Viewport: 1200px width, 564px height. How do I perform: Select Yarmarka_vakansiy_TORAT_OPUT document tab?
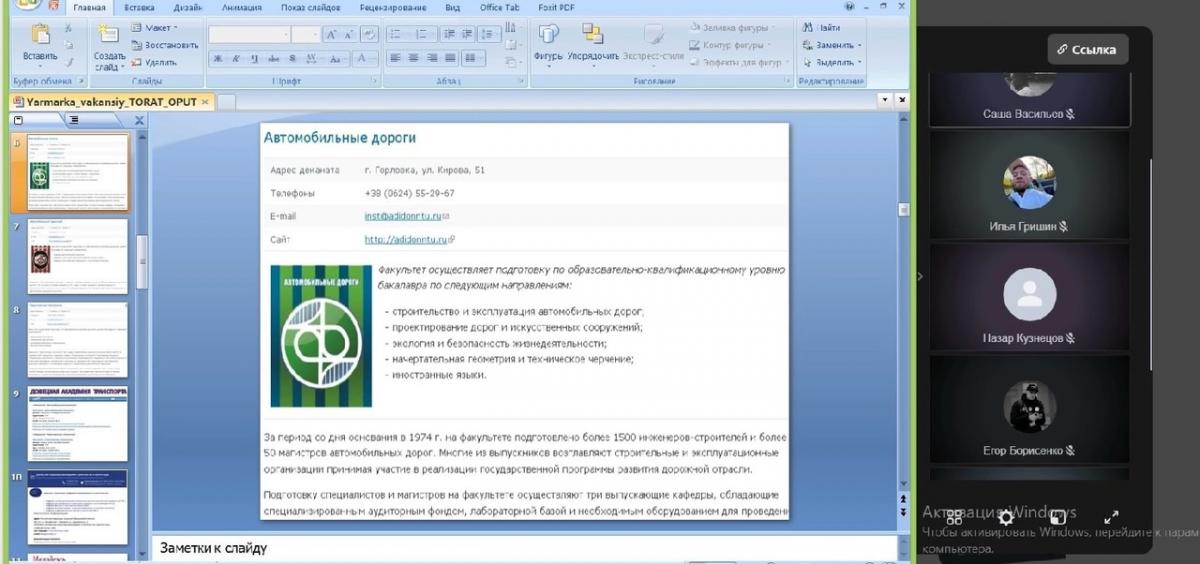112,102
